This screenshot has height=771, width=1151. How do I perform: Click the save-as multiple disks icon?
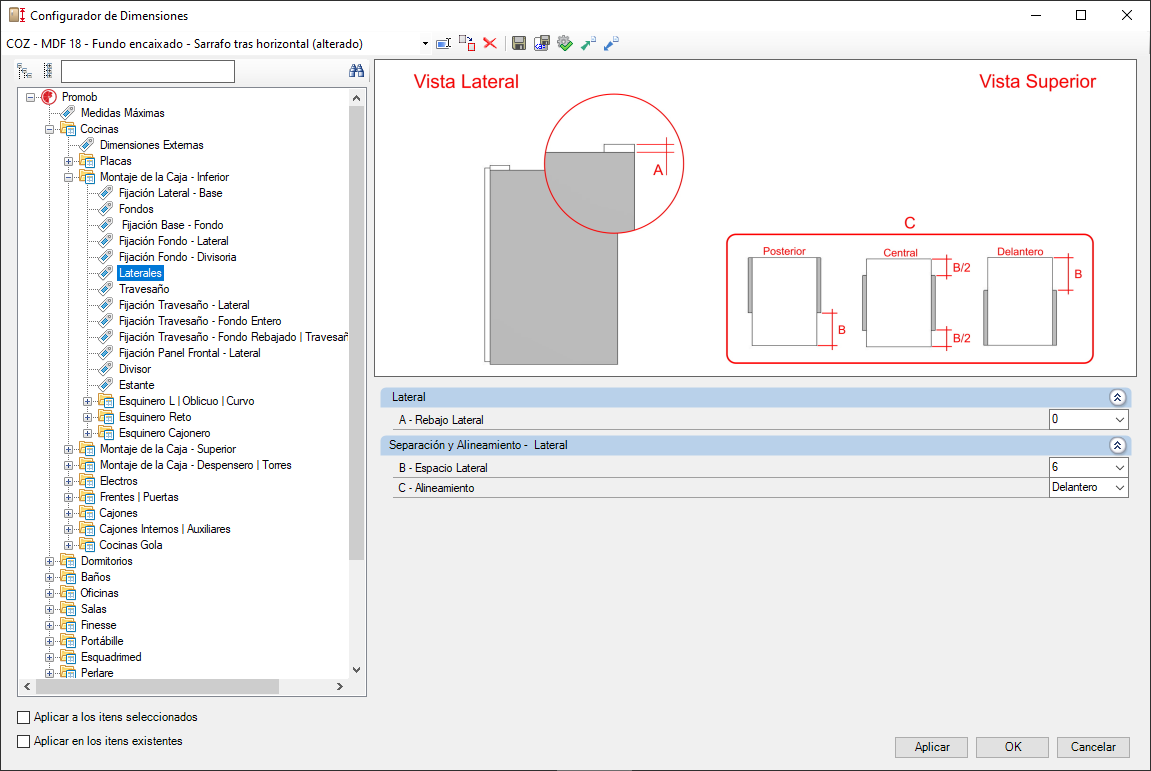pos(542,43)
